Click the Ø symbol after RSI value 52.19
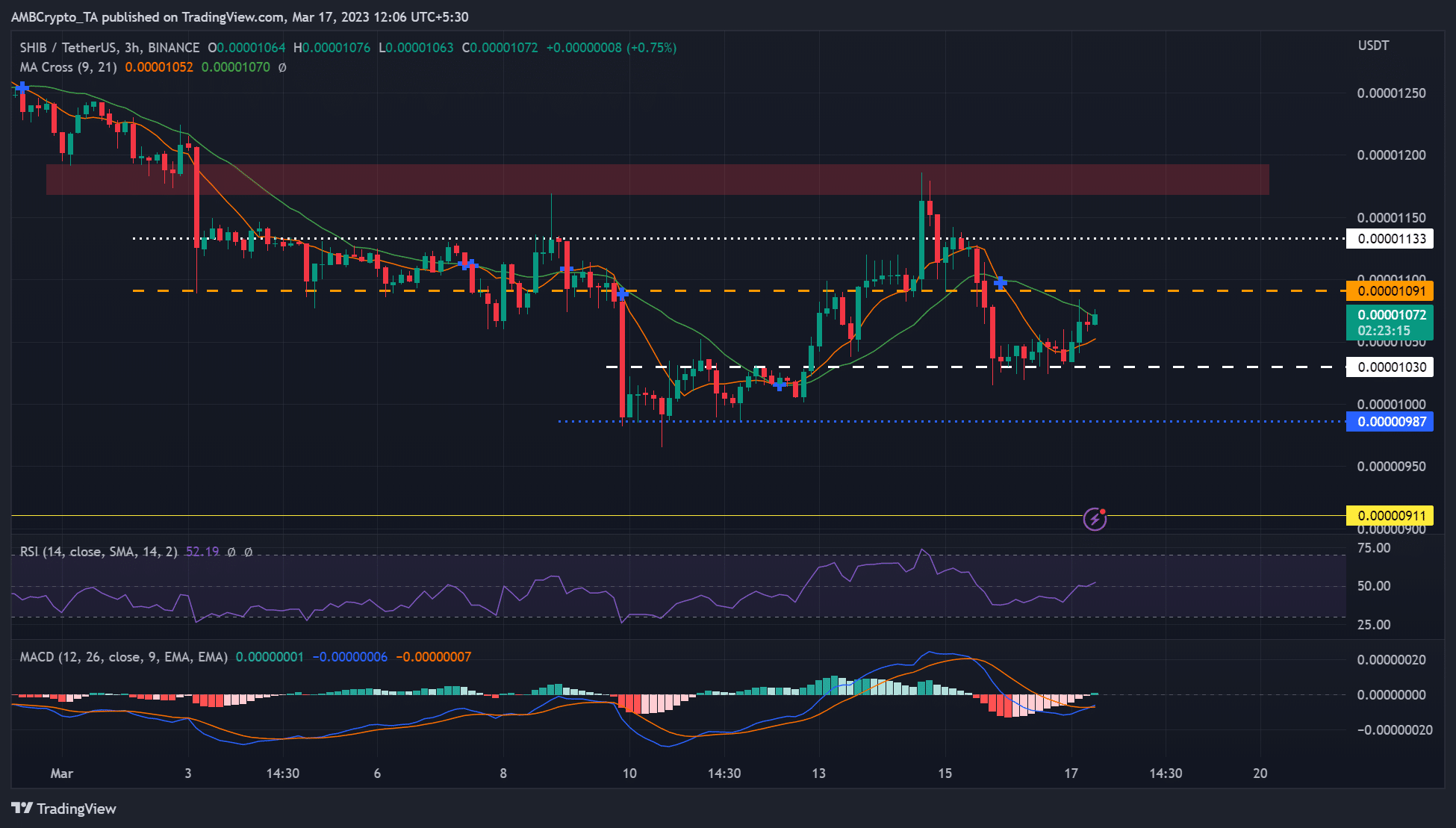 click(x=231, y=552)
